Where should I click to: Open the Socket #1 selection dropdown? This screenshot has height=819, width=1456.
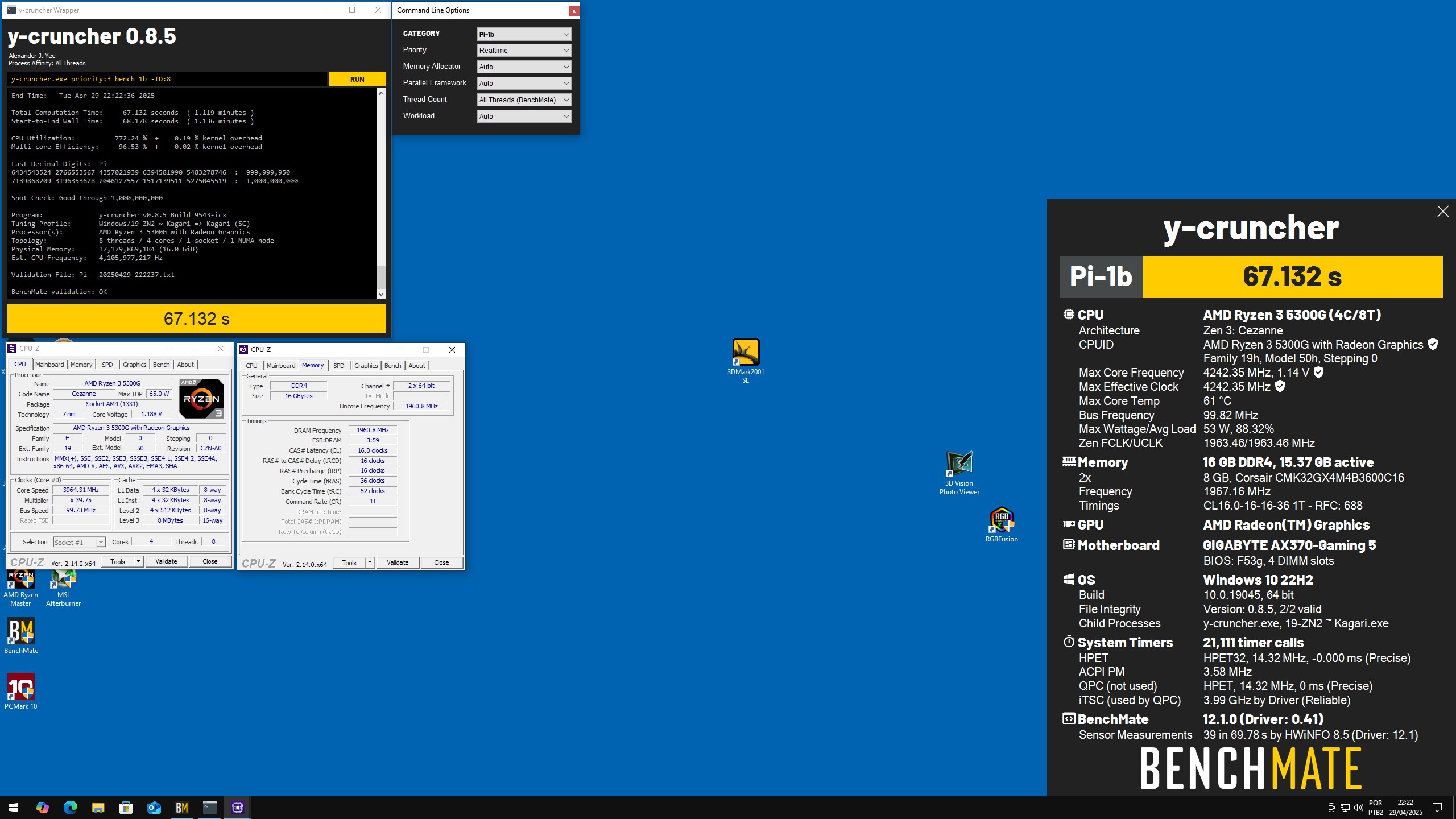pyautogui.click(x=79, y=543)
